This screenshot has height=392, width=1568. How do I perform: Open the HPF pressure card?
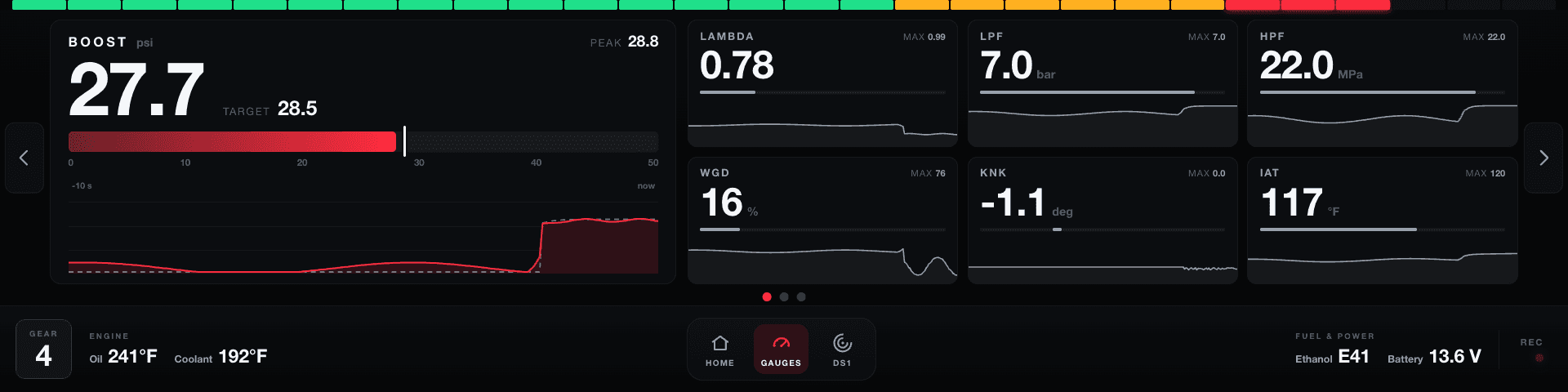pyautogui.click(x=1383, y=83)
